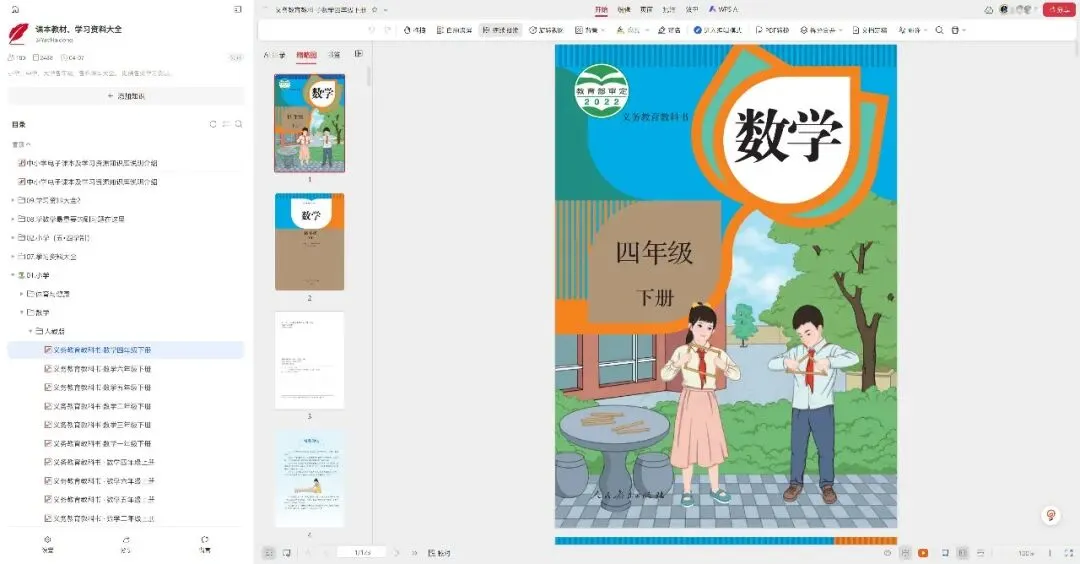
Task: Click the orange play slideshow icon in status bar
Action: click(x=923, y=553)
